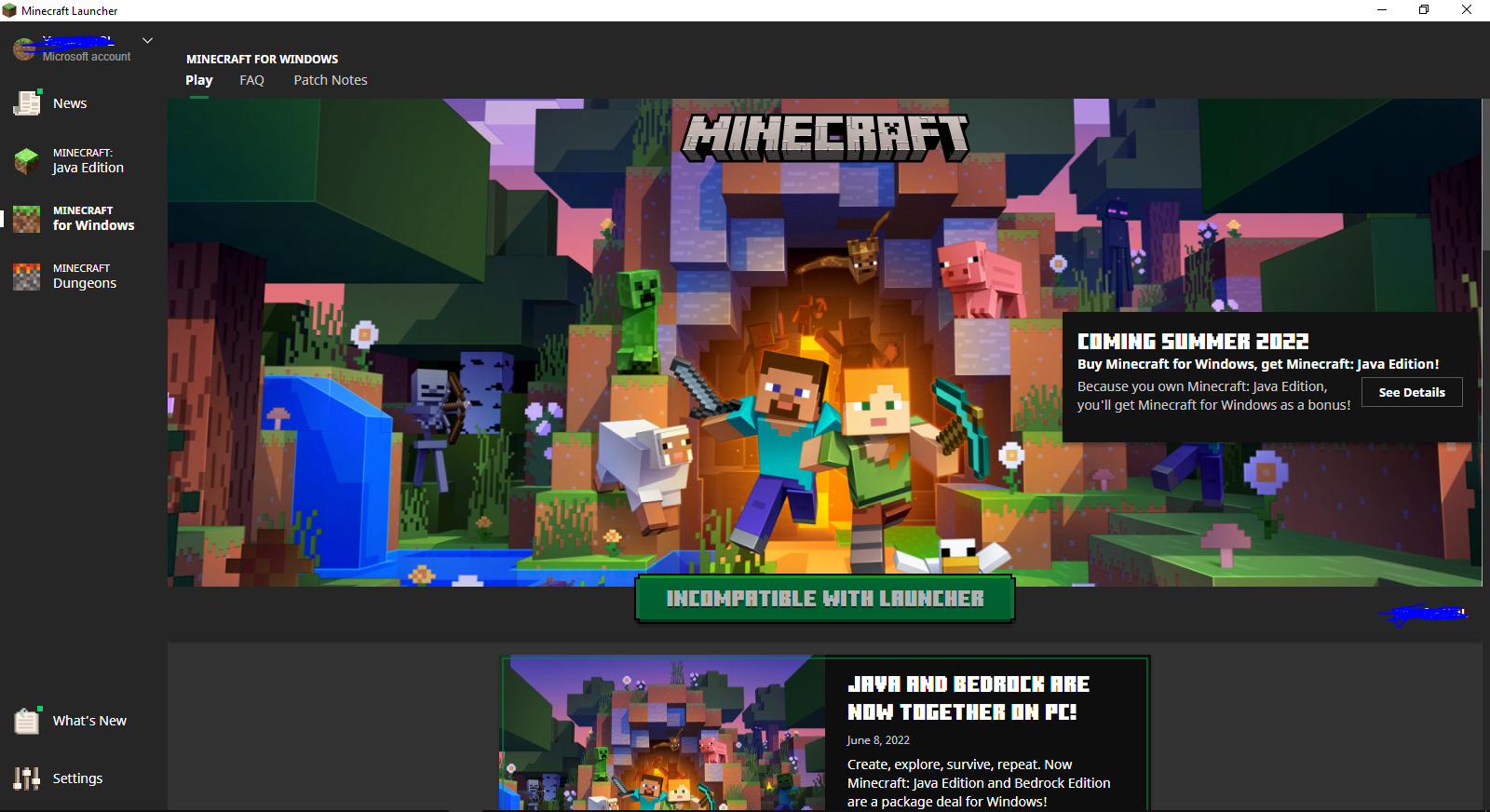The width and height of the screenshot is (1490, 812).
Task: Click the Minecraft Launcher title bar icon
Action: (x=9, y=10)
